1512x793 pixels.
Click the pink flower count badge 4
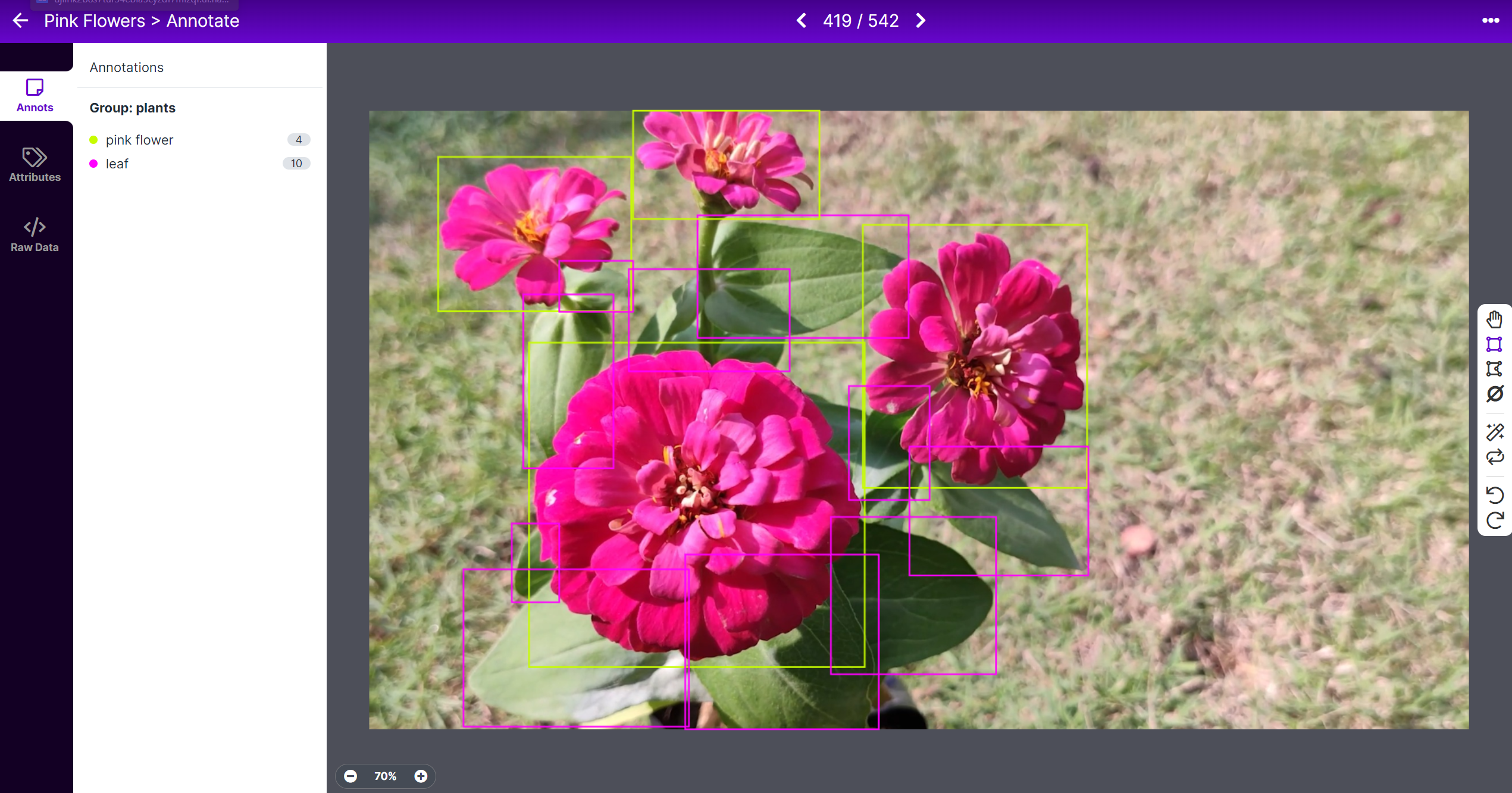click(x=299, y=140)
